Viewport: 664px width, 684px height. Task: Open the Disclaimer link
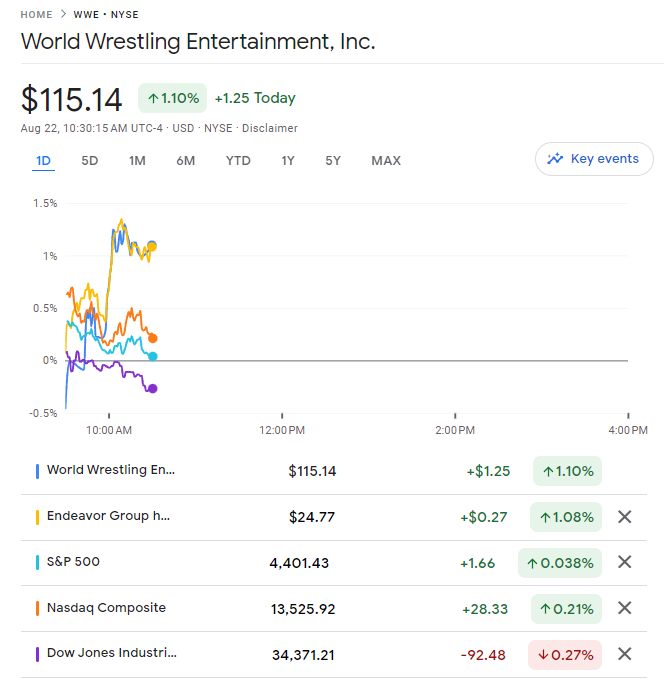[270, 128]
